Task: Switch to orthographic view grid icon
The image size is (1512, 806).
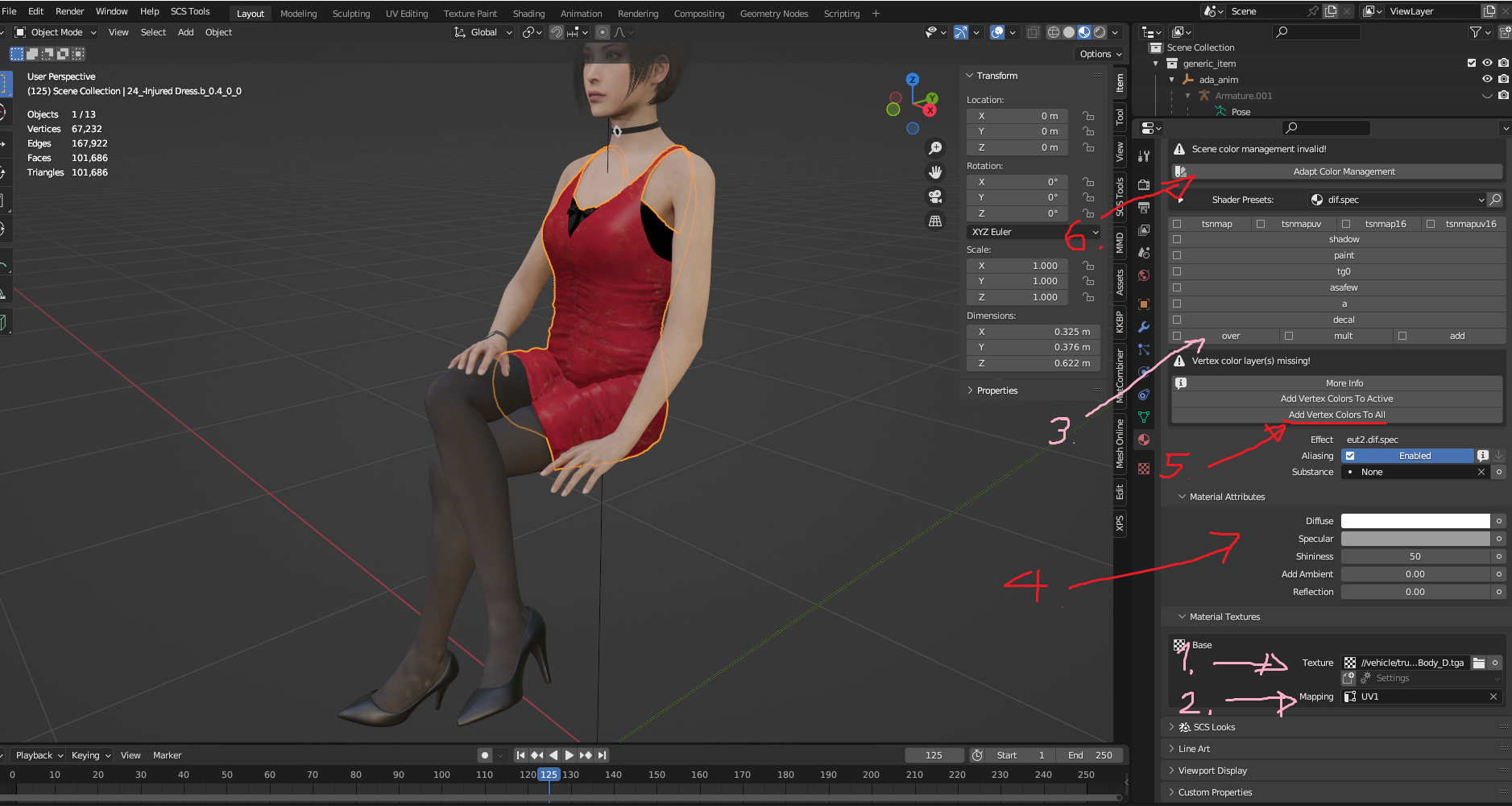Action: click(x=935, y=221)
